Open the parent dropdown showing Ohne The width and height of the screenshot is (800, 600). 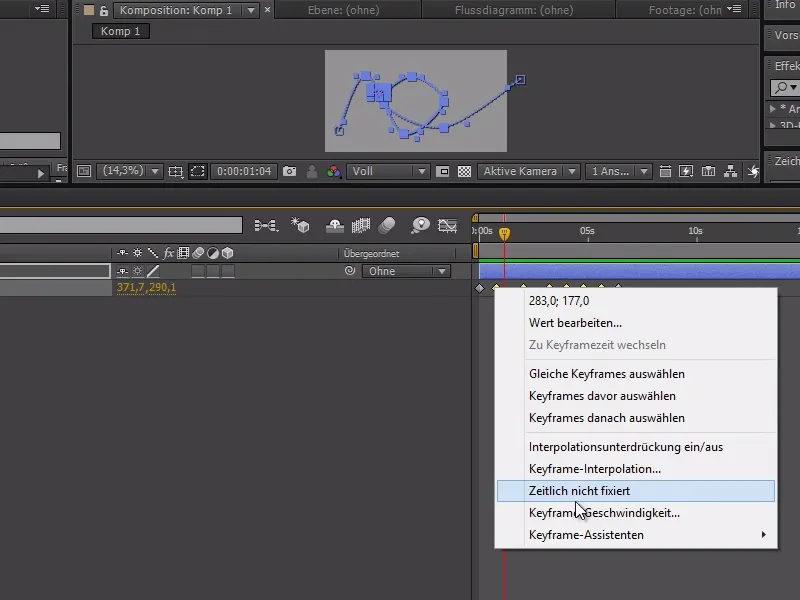coord(406,271)
